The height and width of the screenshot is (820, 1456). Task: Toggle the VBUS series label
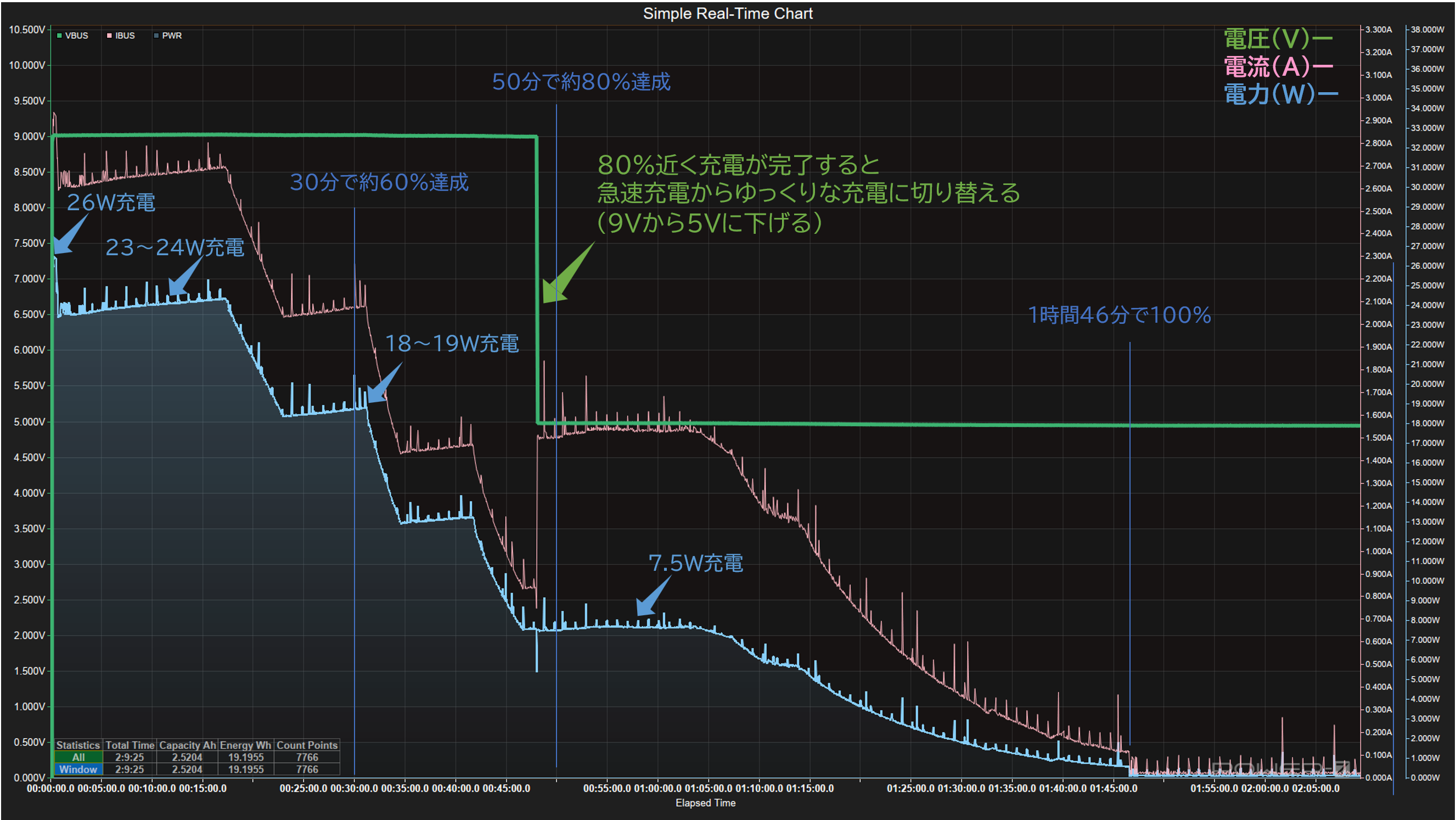76,36
